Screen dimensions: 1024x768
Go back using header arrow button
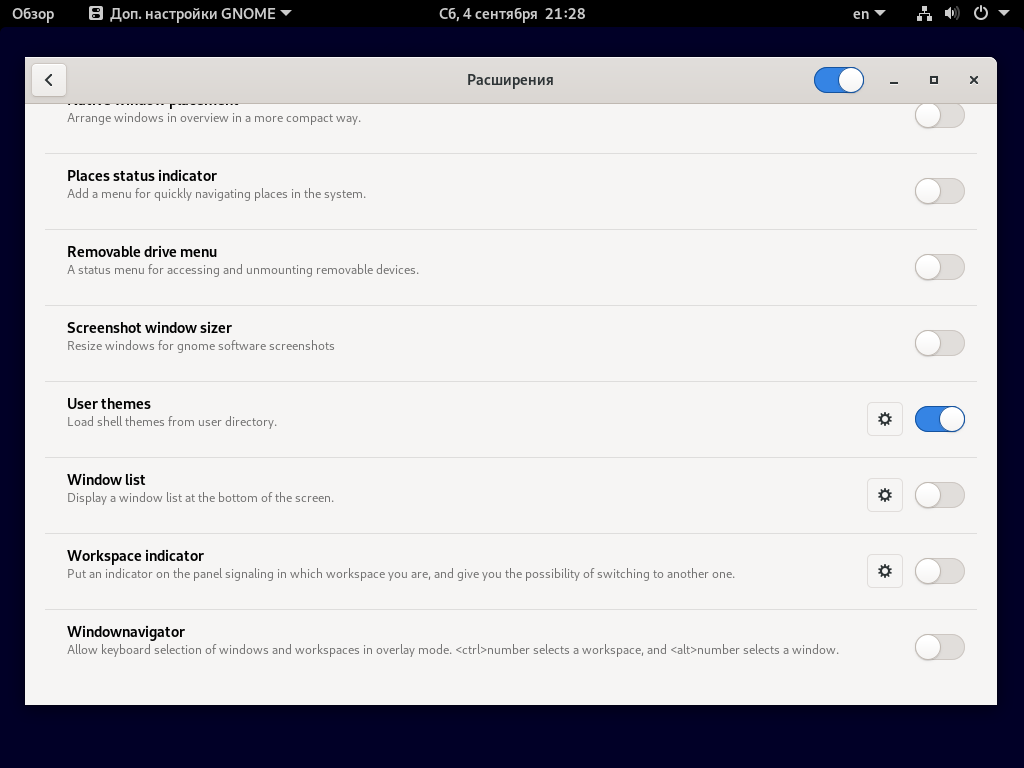pos(49,80)
